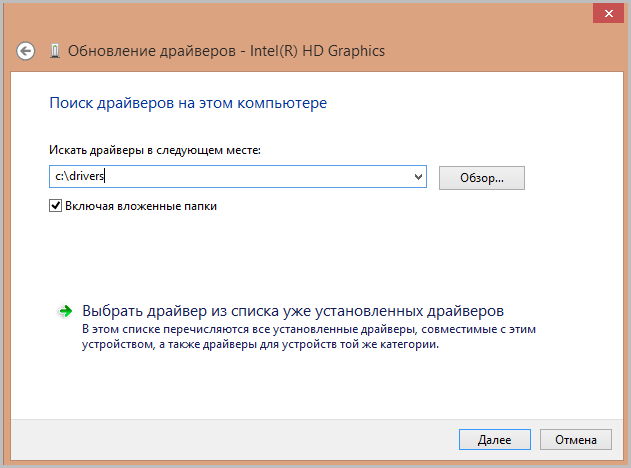Image resolution: width=631 pixels, height=468 pixels.
Task: Click the Обновление драйверов - Intel(R) HD Graphics title
Action: [x=226, y=51]
